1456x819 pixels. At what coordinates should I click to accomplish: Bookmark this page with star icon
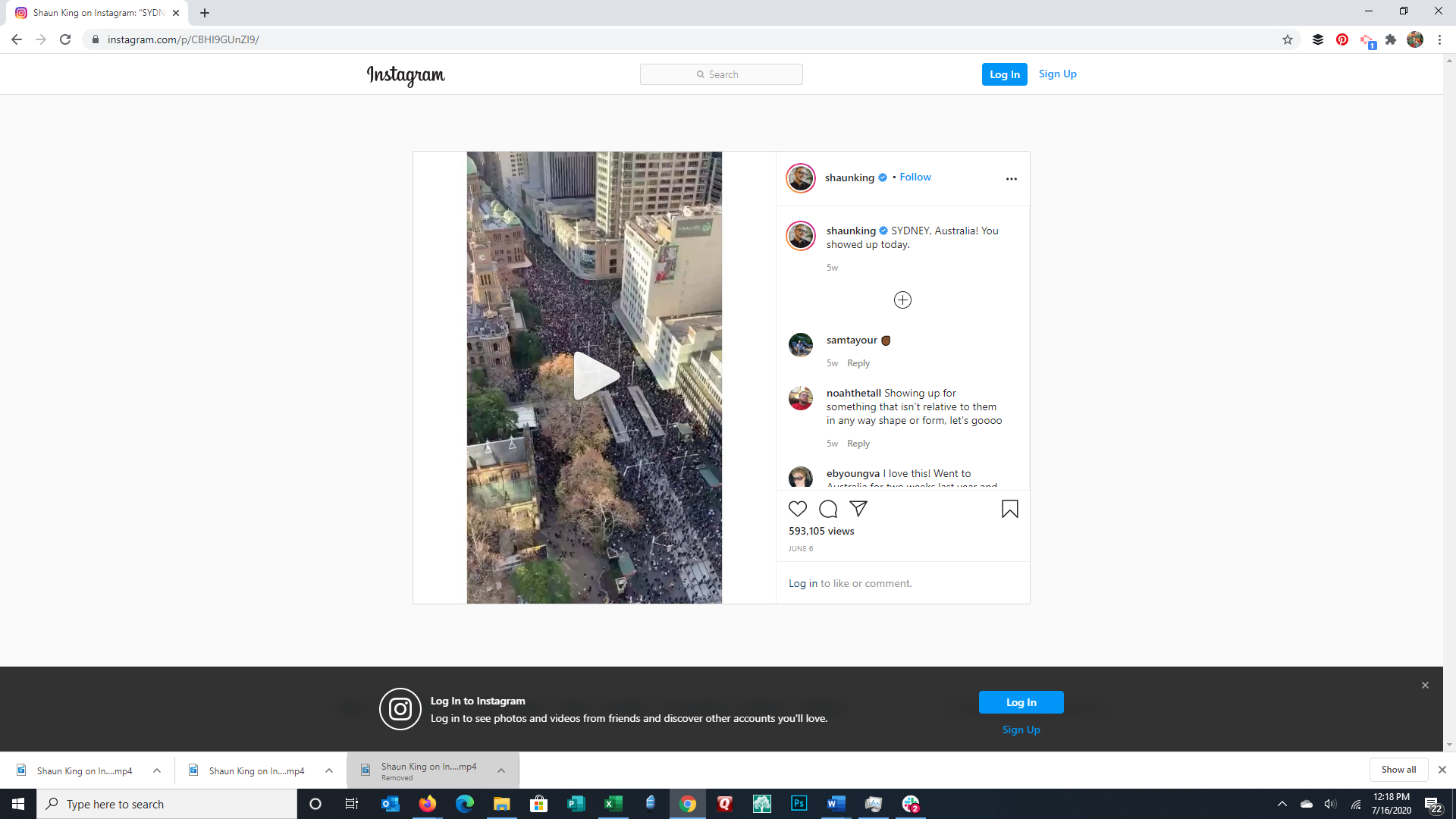pyautogui.click(x=1288, y=40)
